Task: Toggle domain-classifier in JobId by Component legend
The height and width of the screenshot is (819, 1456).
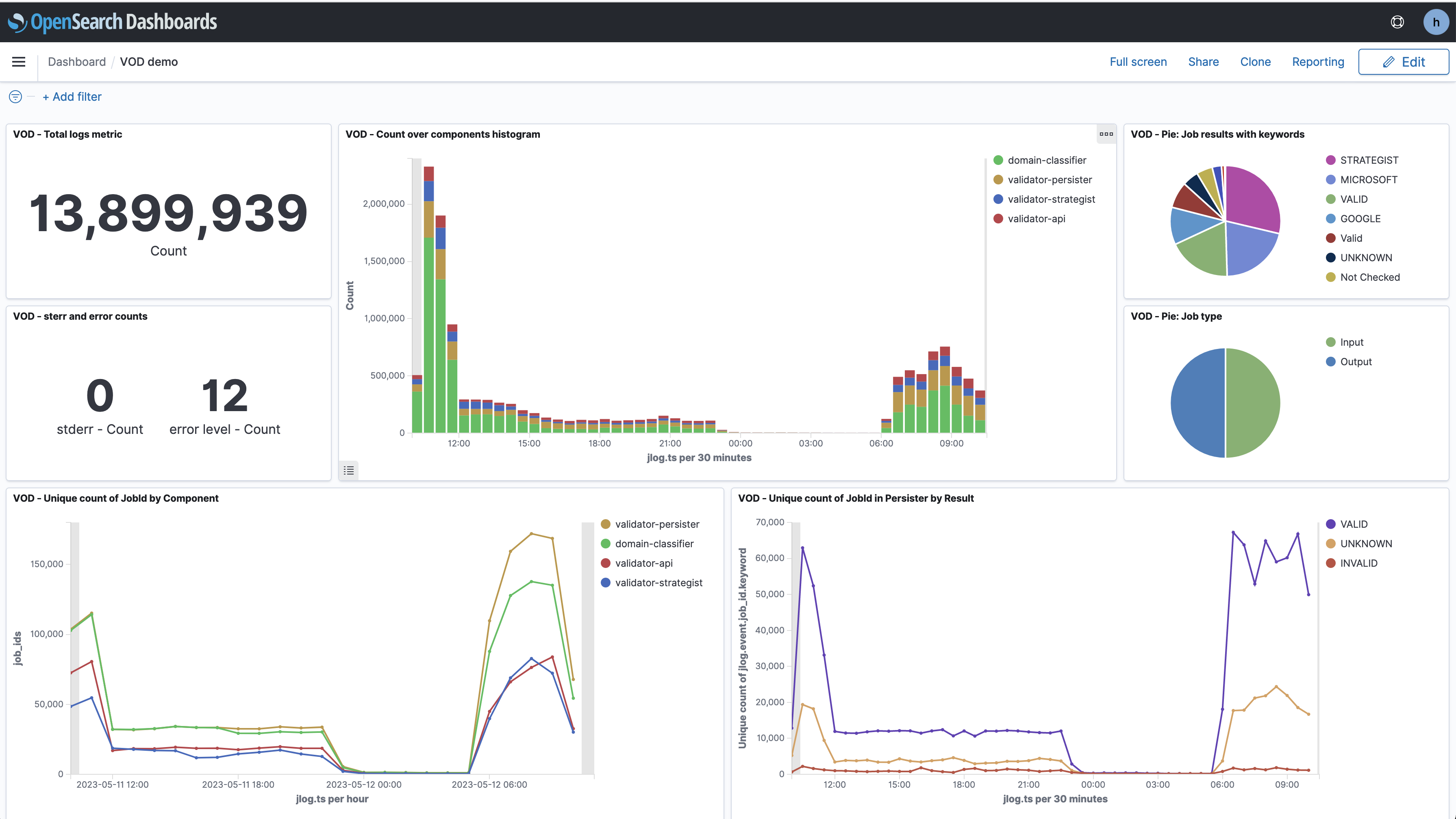Action: click(647, 544)
